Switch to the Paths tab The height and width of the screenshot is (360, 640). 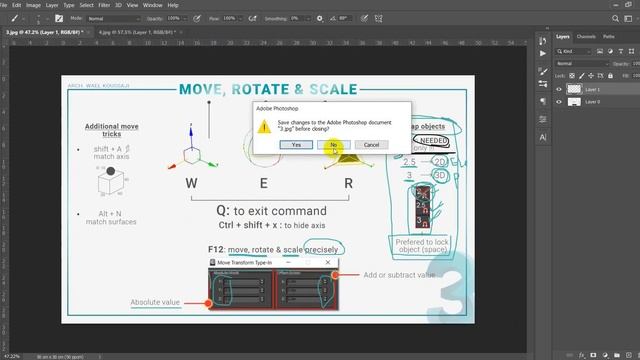[609, 37]
